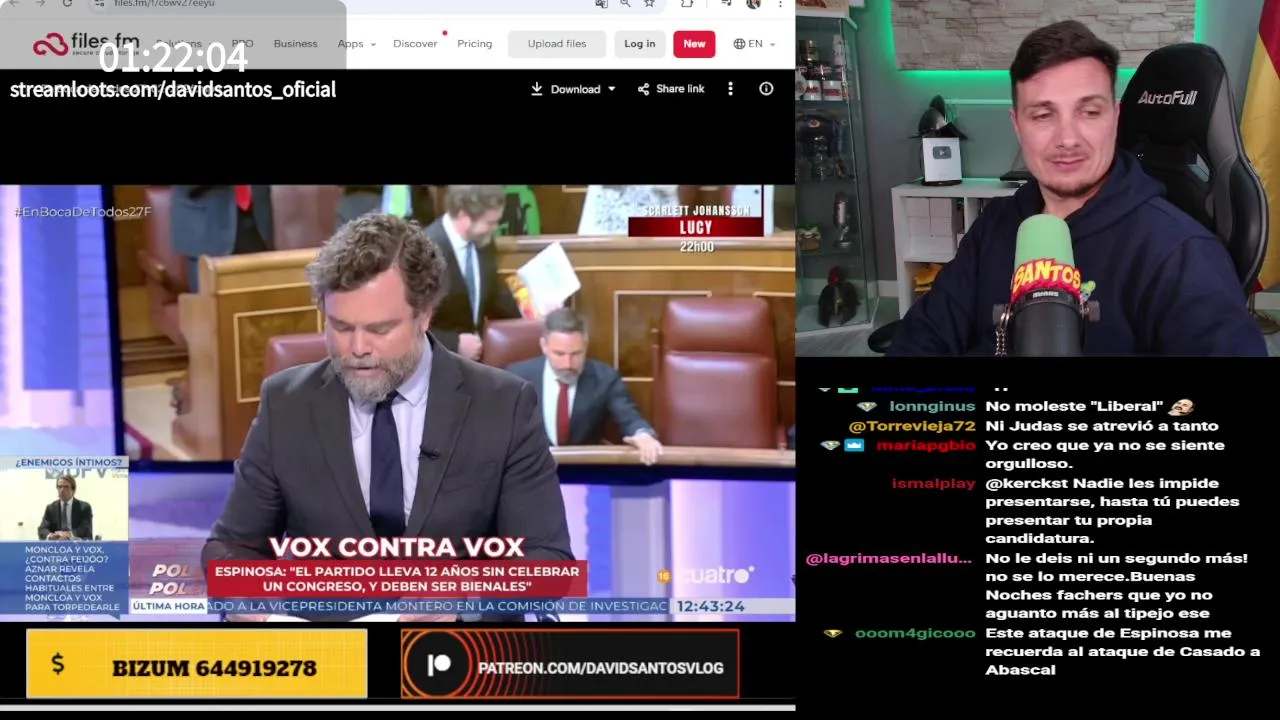Image resolution: width=1280 pixels, height=720 pixels.
Task: Click username ionnginus in chat
Action: coord(932,406)
